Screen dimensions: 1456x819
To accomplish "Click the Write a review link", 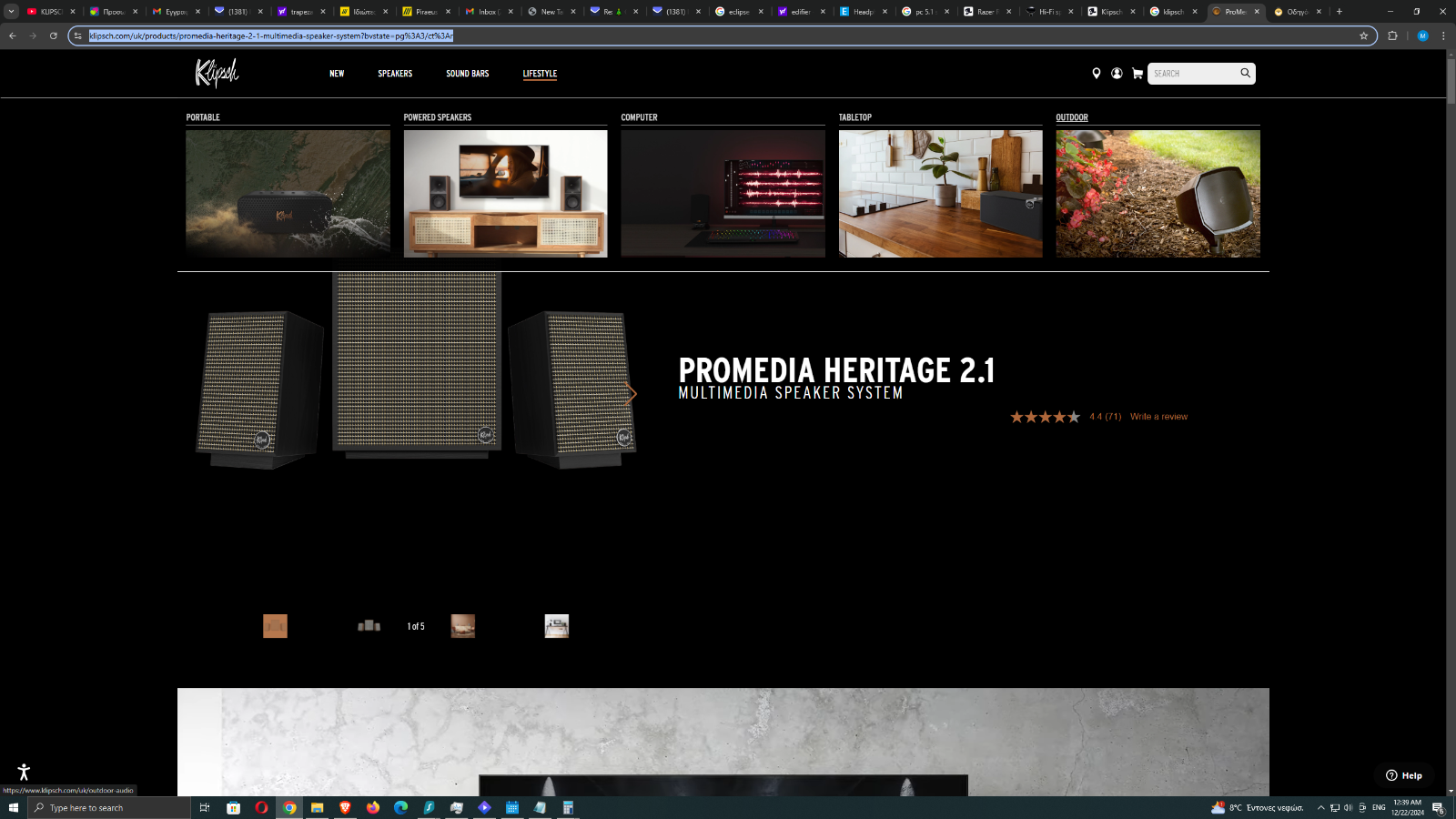I will click(x=1158, y=417).
